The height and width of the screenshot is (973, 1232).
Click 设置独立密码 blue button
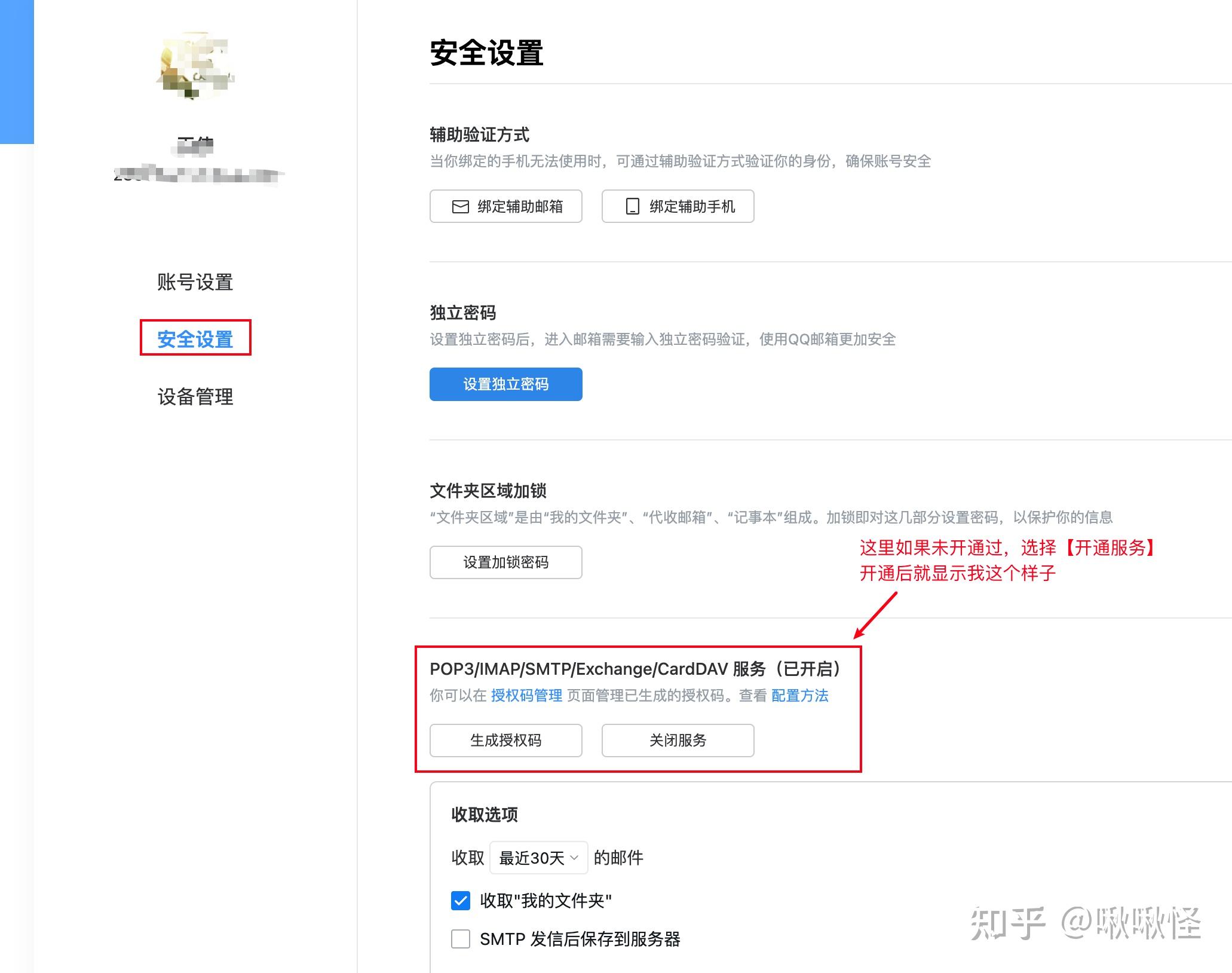click(505, 384)
